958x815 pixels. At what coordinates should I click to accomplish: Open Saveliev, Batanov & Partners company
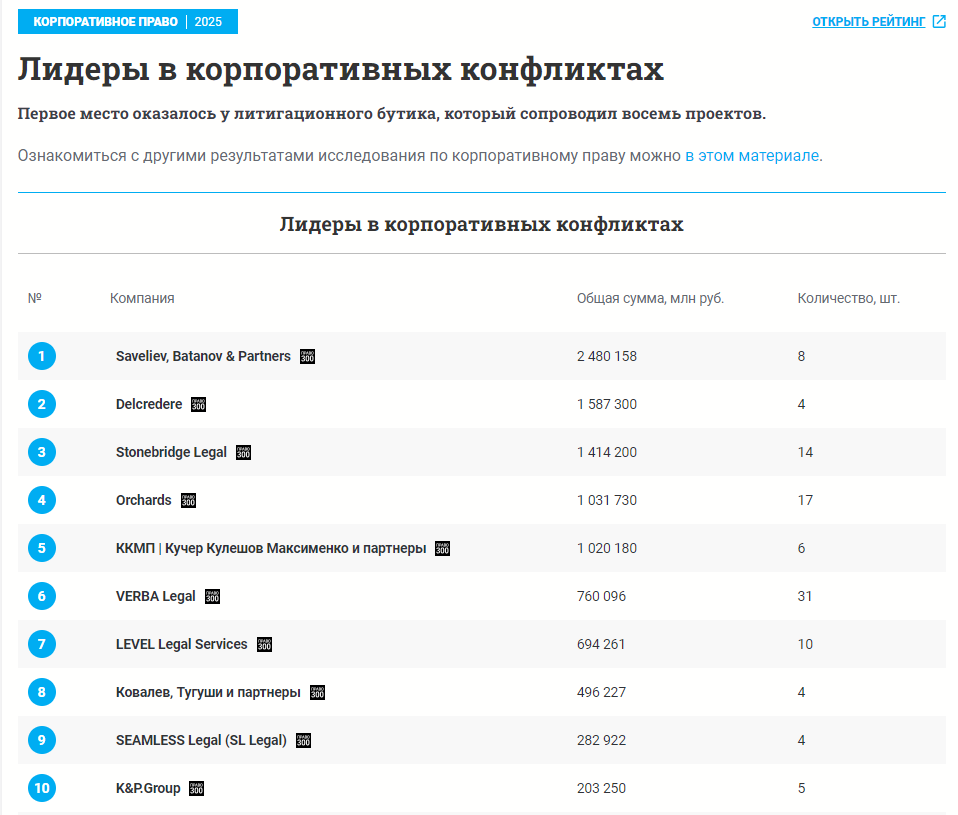(x=203, y=356)
